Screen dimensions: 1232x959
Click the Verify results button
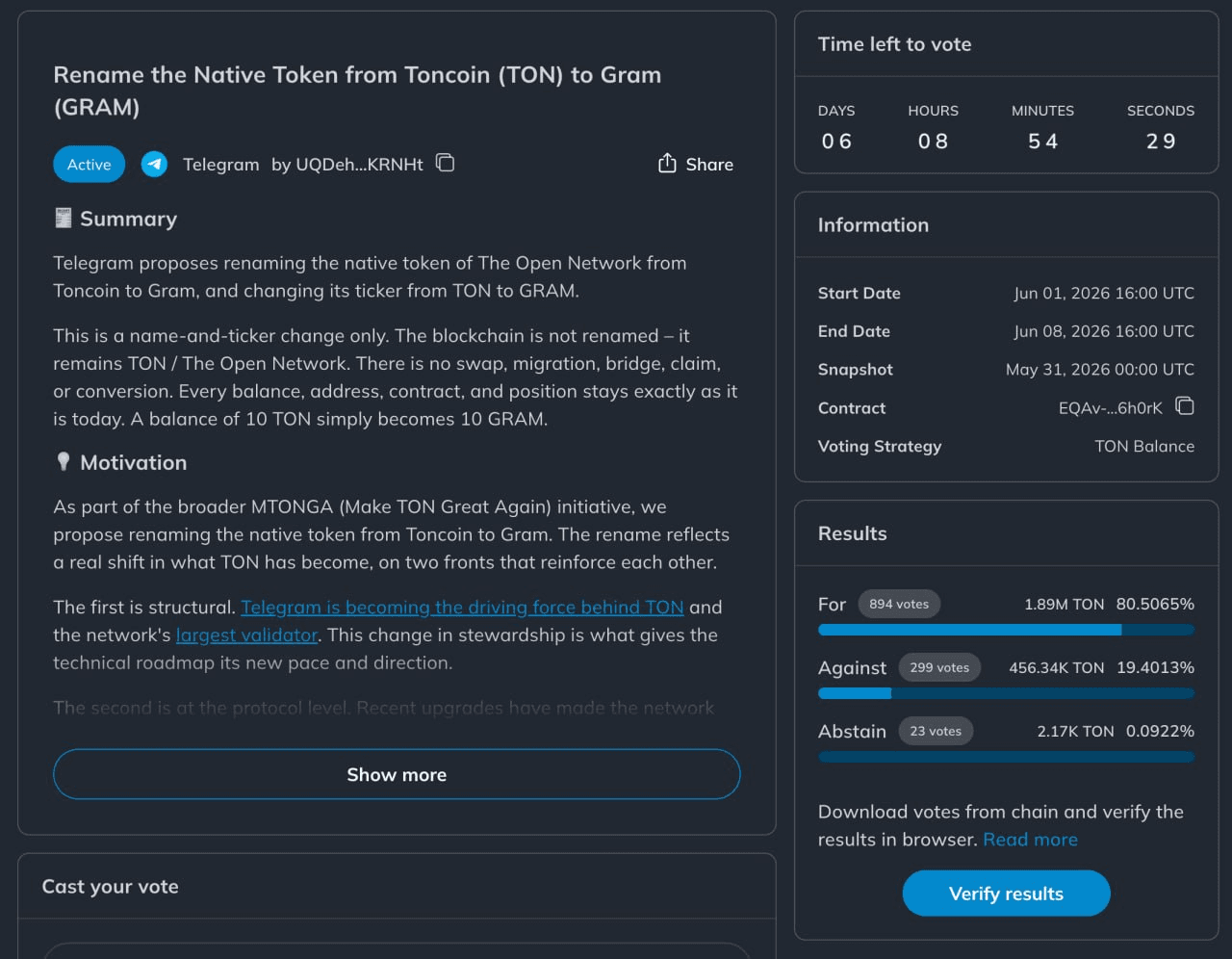[x=1006, y=894]
